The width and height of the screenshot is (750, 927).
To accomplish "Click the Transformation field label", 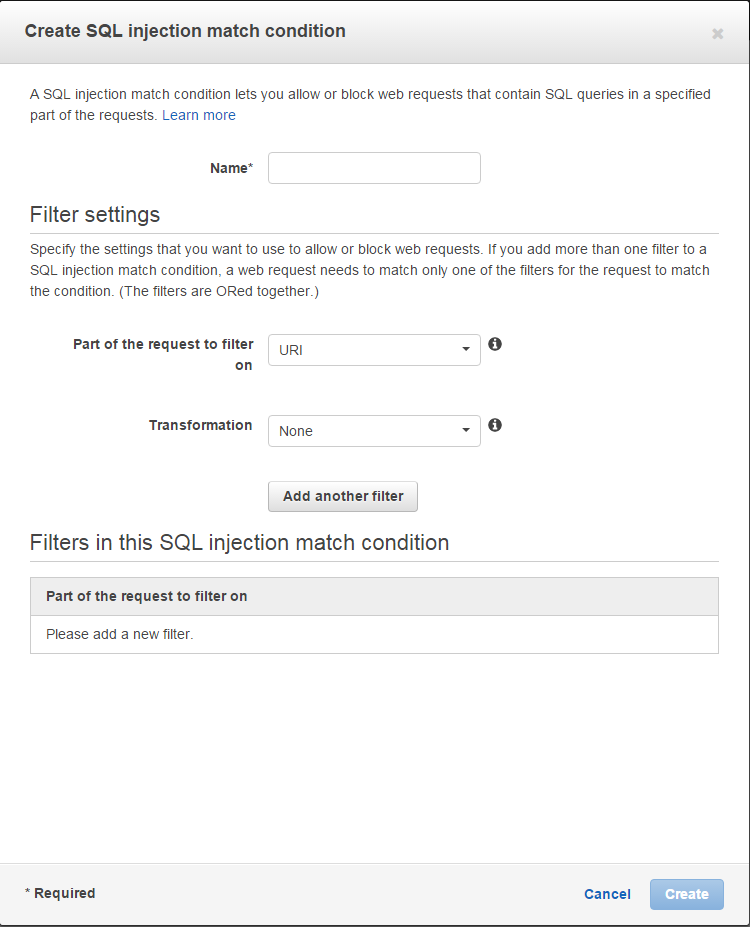I will point(200,426).
